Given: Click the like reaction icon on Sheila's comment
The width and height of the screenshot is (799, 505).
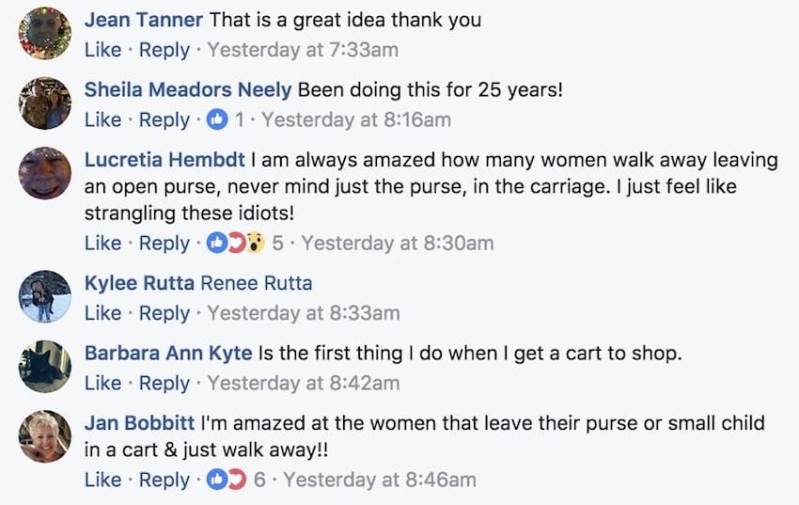Looking at the screenshot, I should coord(217,120).
